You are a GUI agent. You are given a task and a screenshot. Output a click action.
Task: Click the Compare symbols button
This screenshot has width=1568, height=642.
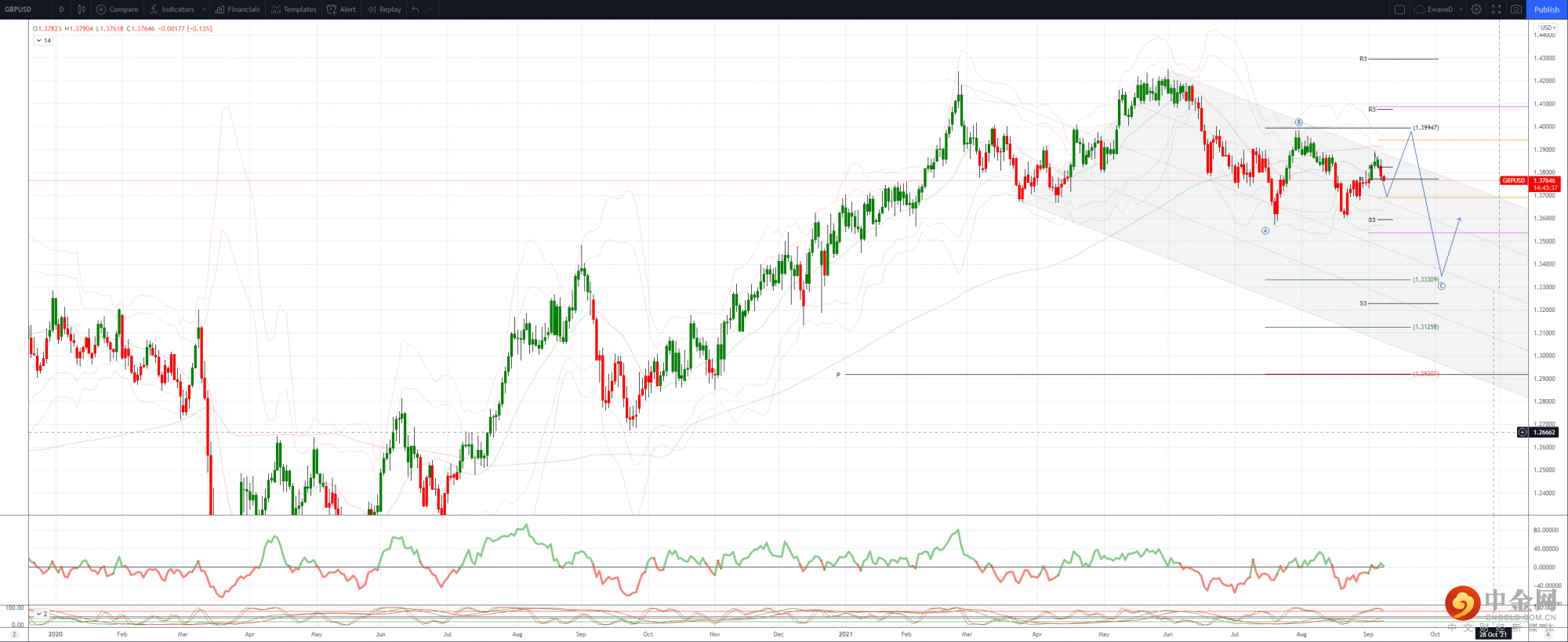pos(118,9)
